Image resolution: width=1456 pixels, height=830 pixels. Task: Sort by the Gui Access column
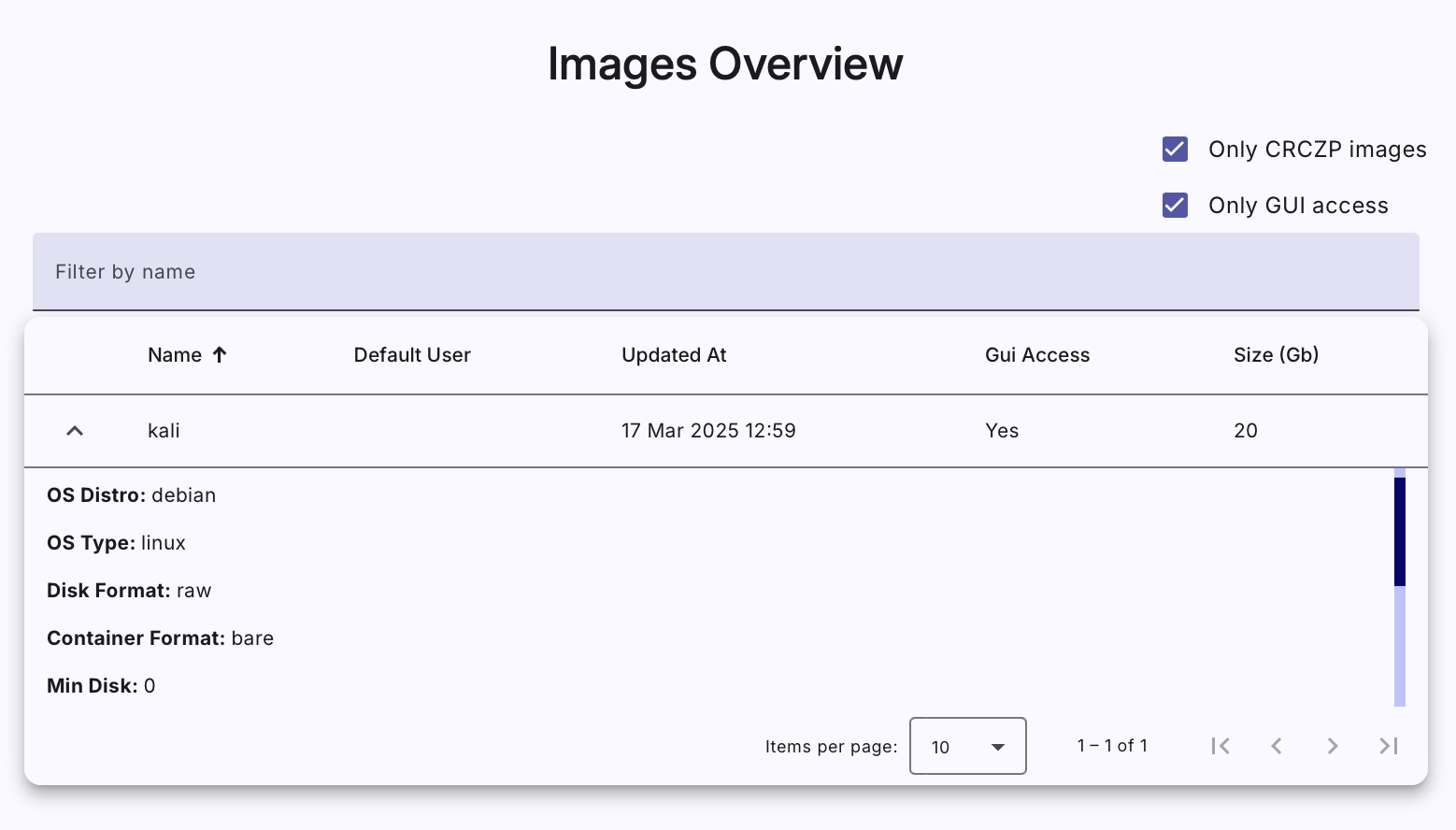click(x=1037, y=355)
